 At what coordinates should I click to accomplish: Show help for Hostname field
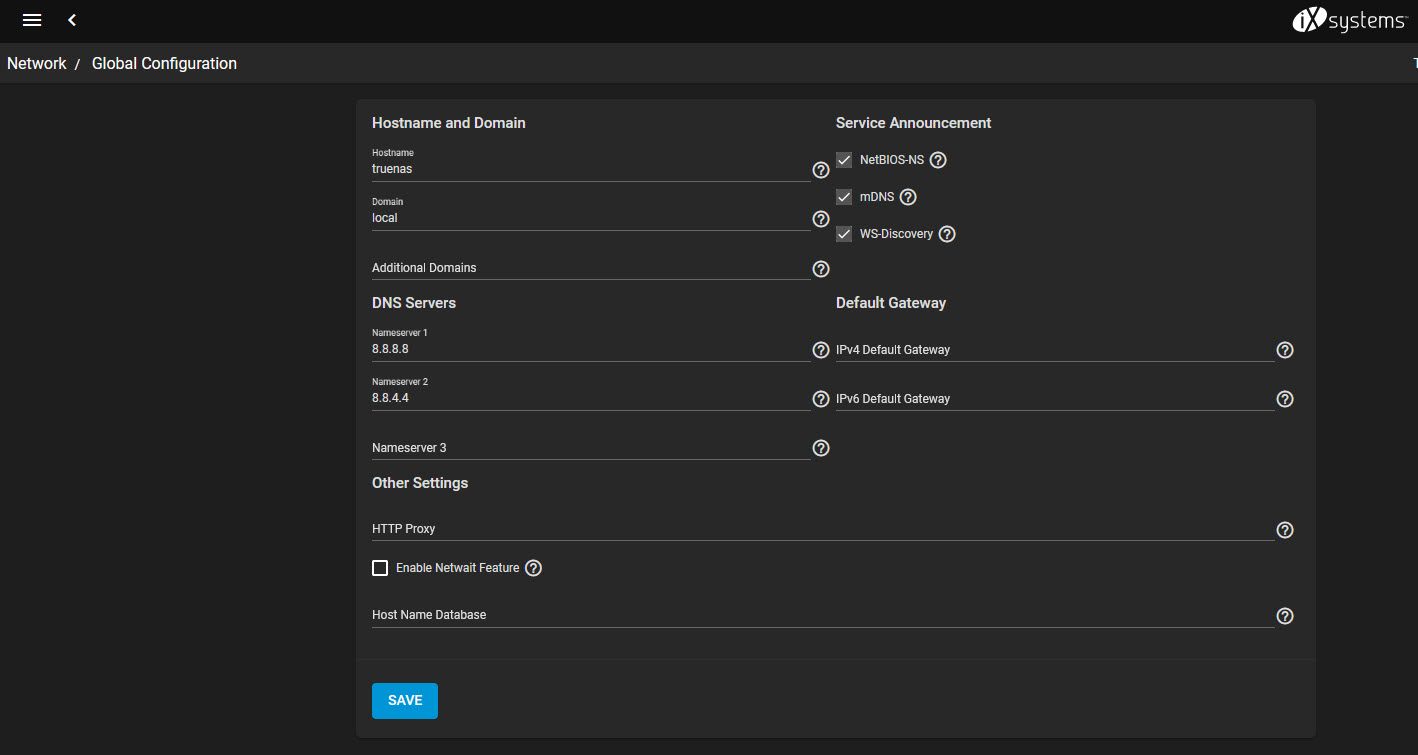821,170
